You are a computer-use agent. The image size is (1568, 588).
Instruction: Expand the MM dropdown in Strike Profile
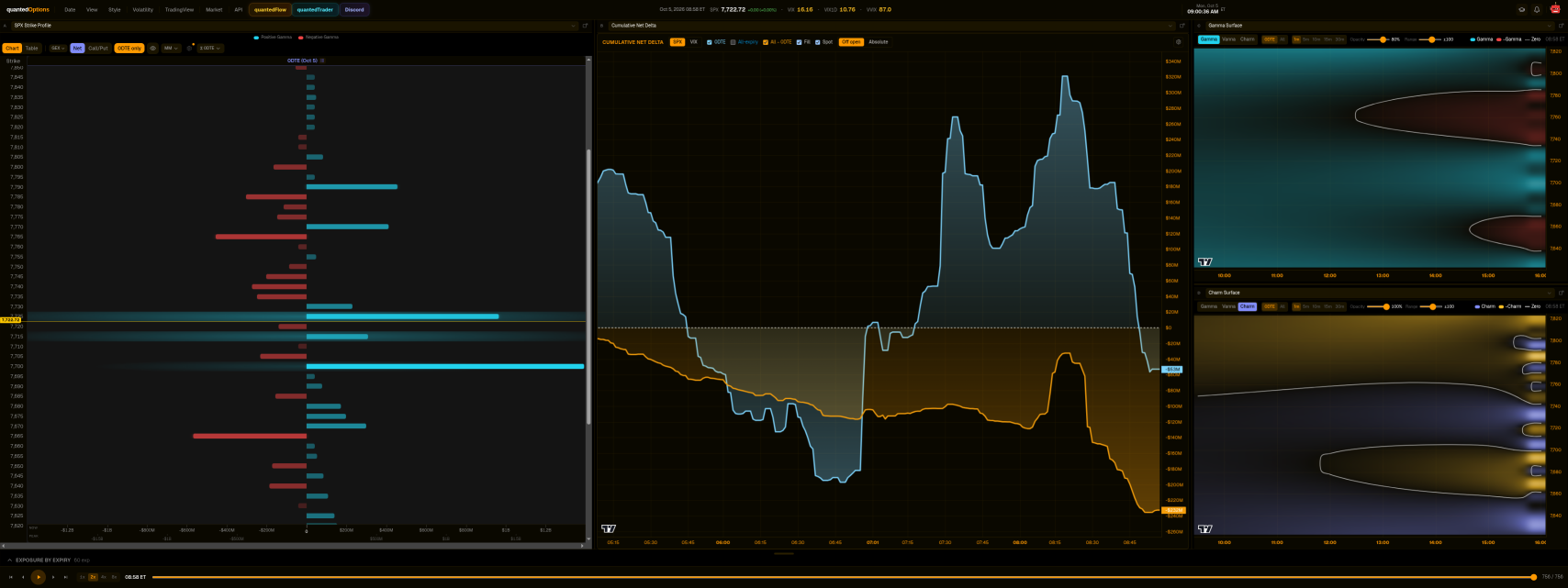click(172, 48)
